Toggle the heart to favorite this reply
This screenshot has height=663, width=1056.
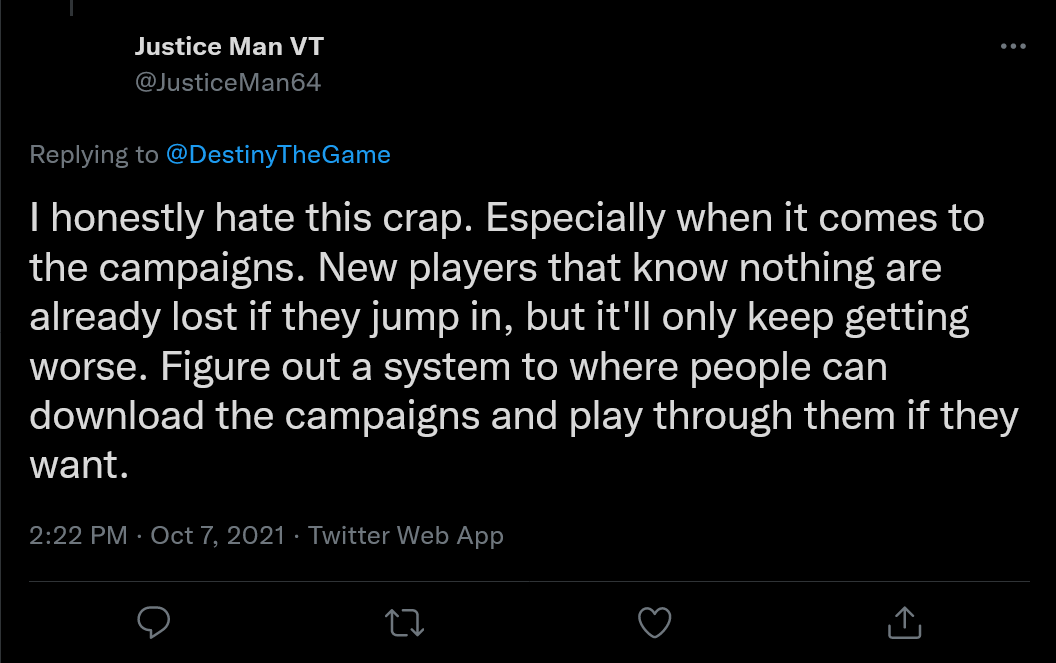coord(655,622)
